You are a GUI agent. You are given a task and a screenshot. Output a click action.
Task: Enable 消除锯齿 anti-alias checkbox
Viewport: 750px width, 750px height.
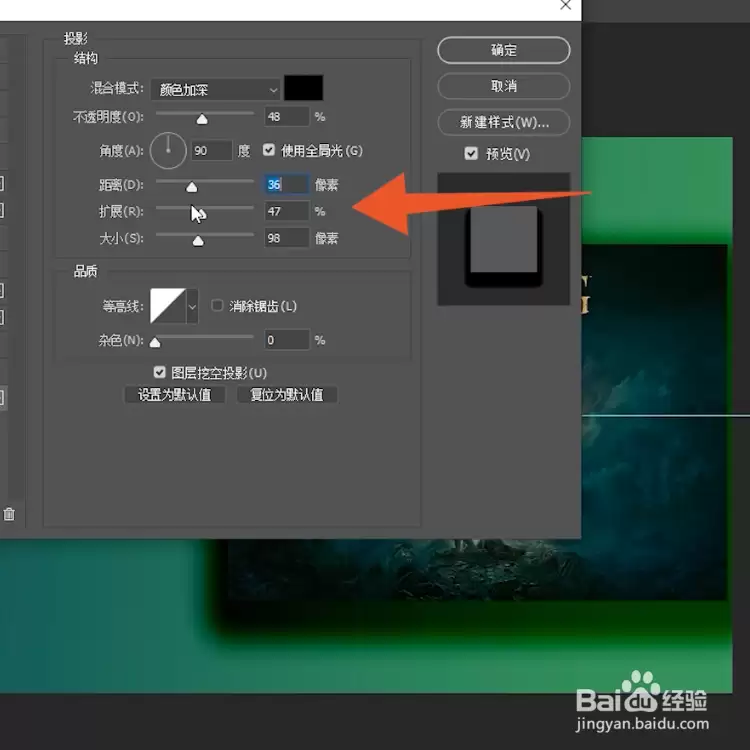pyautogui.click(x=217, y=305)
